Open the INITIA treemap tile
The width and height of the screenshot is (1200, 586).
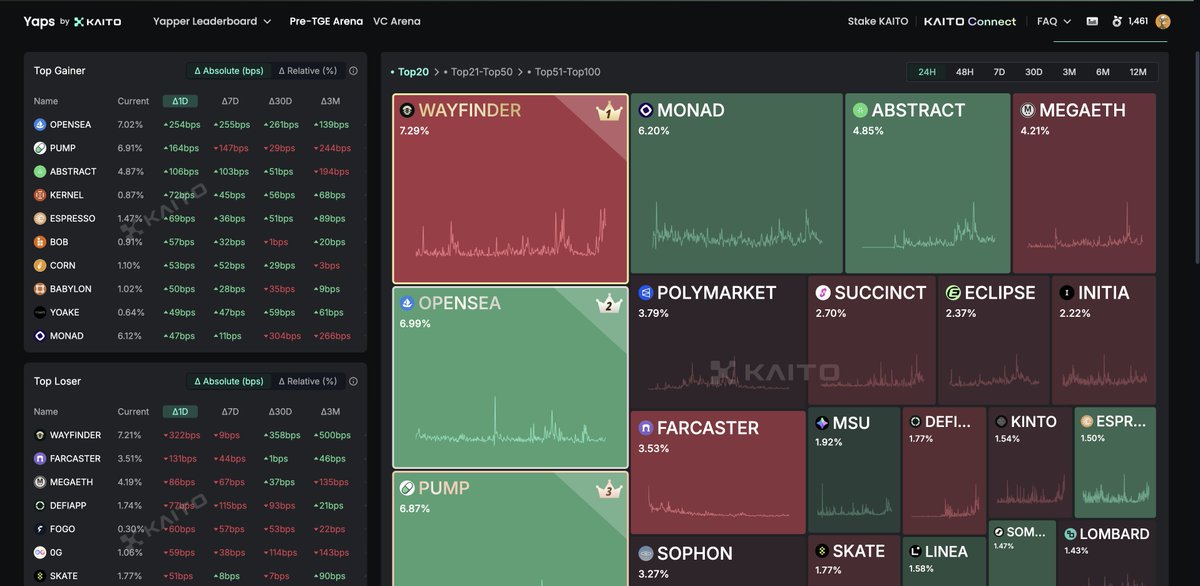pos(1104,341)
